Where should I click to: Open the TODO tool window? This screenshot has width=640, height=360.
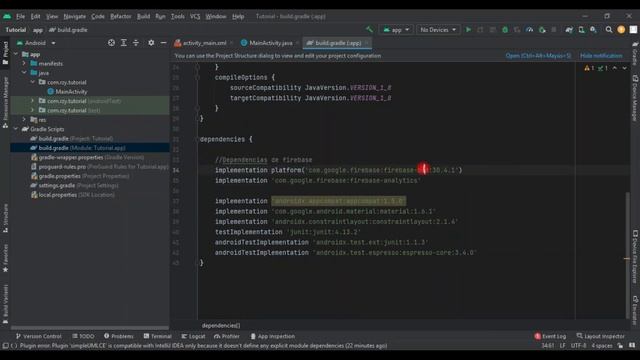[83, 336]
